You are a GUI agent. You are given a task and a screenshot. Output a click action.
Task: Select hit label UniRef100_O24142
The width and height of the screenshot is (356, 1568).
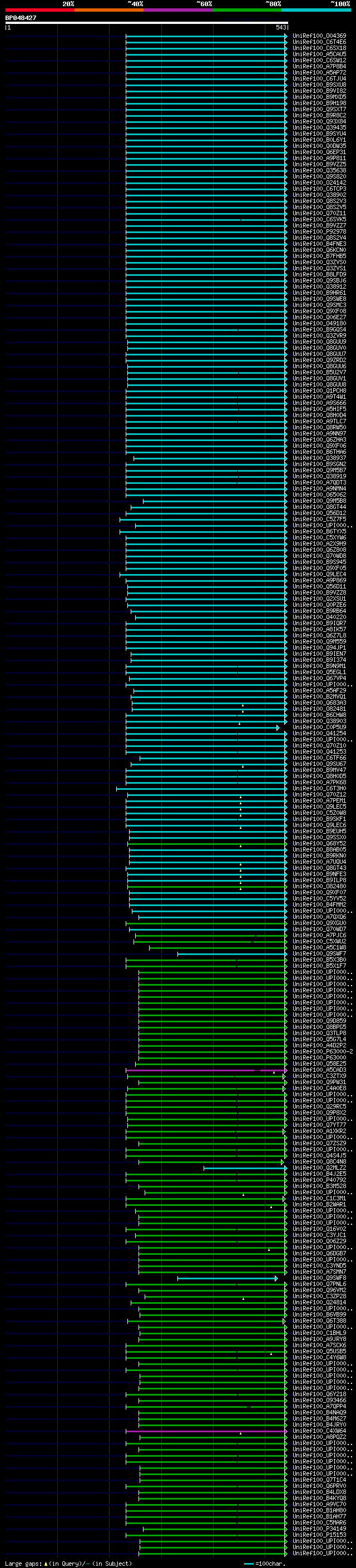319,182
